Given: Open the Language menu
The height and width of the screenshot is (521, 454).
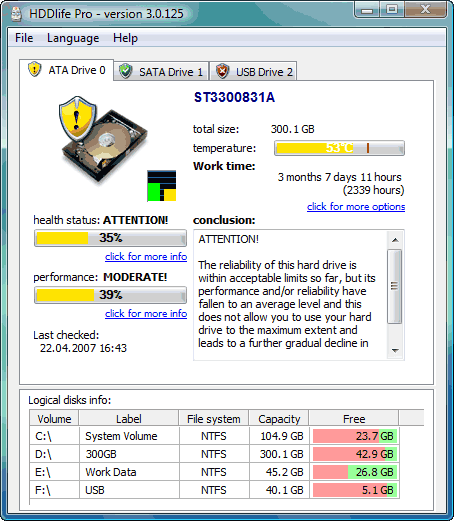Looking at the screenshot, I should click(x=73, y=38).
